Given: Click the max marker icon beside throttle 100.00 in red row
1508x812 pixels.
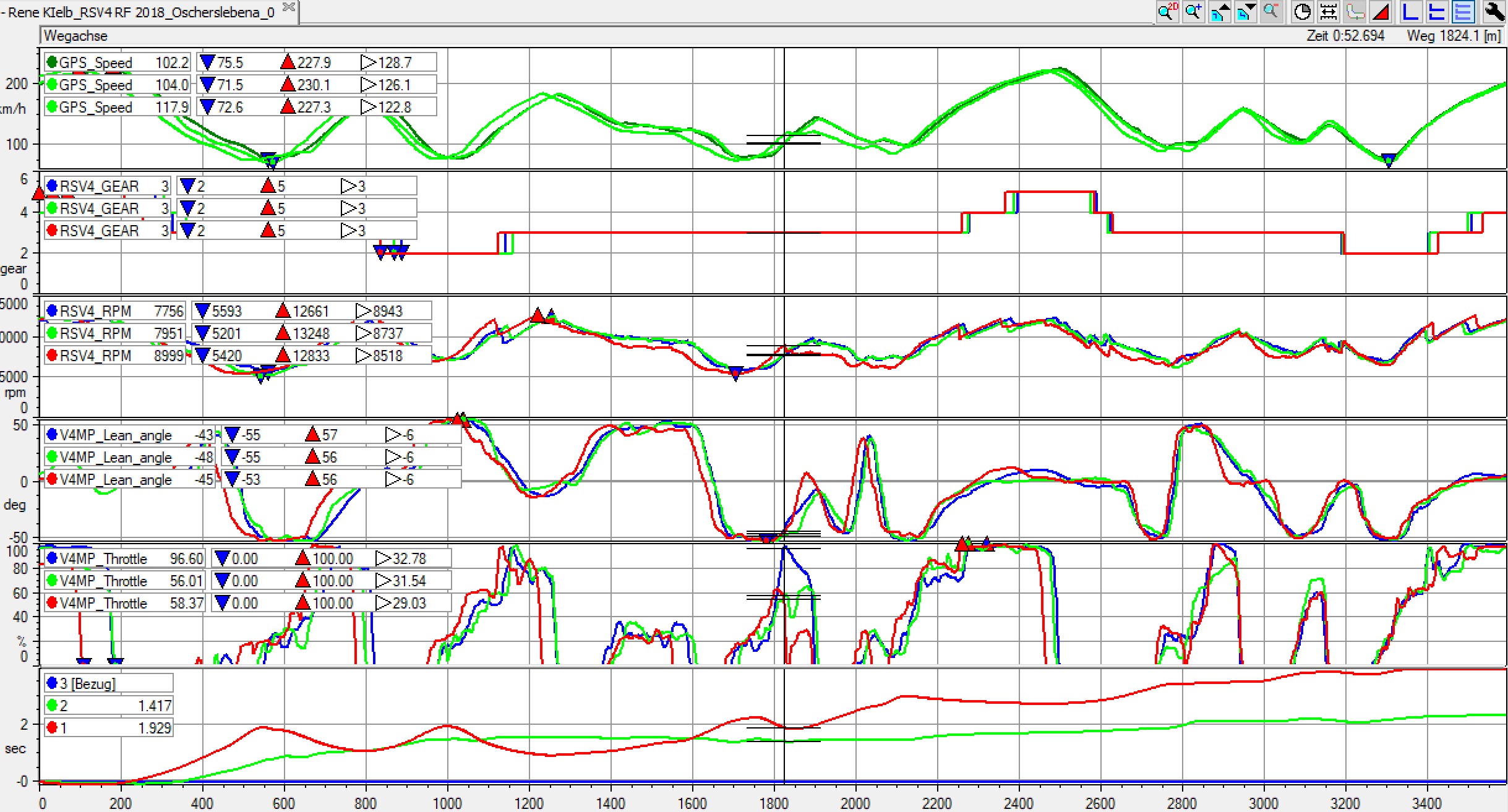Looking at the screenshot, I should click(302, 603).
